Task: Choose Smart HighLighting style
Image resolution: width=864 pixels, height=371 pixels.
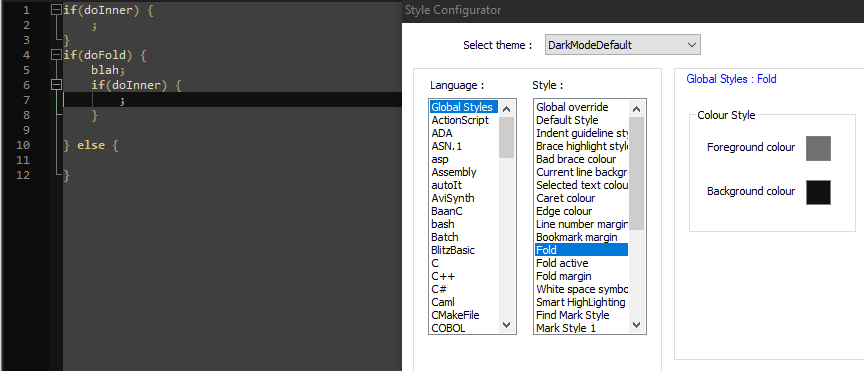Action: click(x=581, y=302)
